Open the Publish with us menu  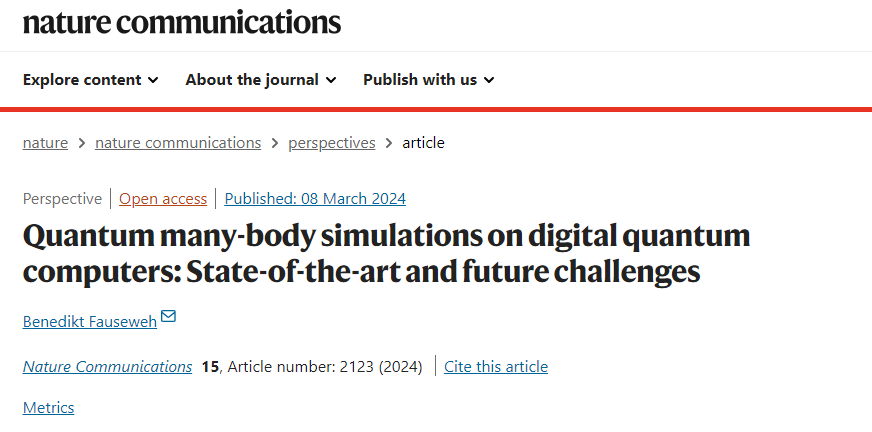tap(429, 80)
